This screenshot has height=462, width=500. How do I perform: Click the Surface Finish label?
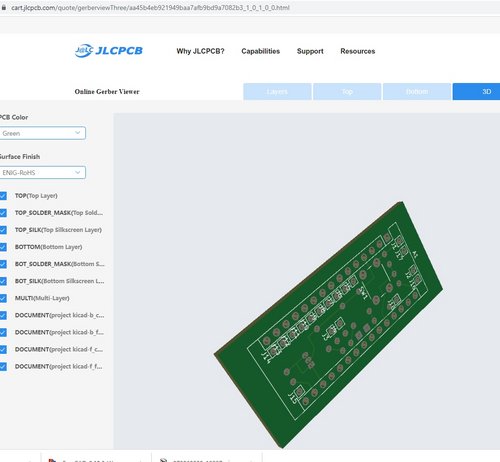pyautogui.click(x=20, y=157)
